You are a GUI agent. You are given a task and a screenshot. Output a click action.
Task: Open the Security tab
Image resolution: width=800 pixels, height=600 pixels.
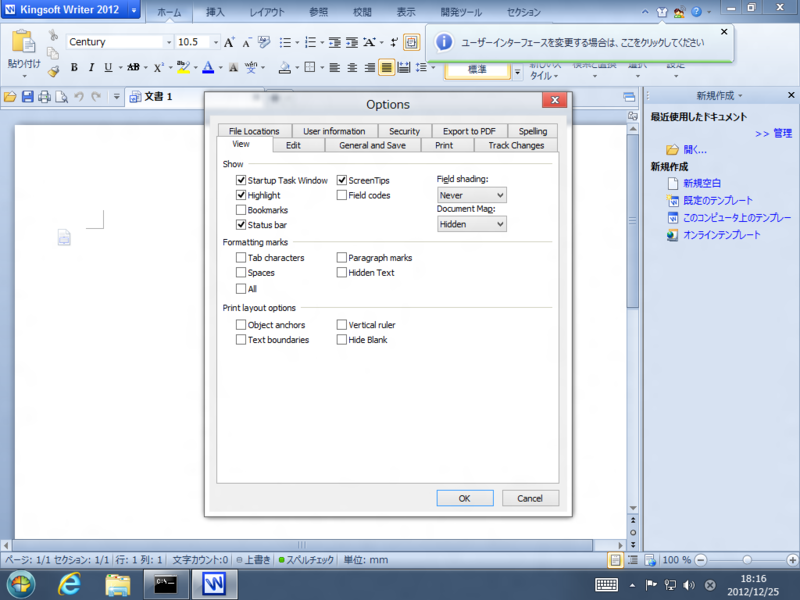(x=404, y=131)
